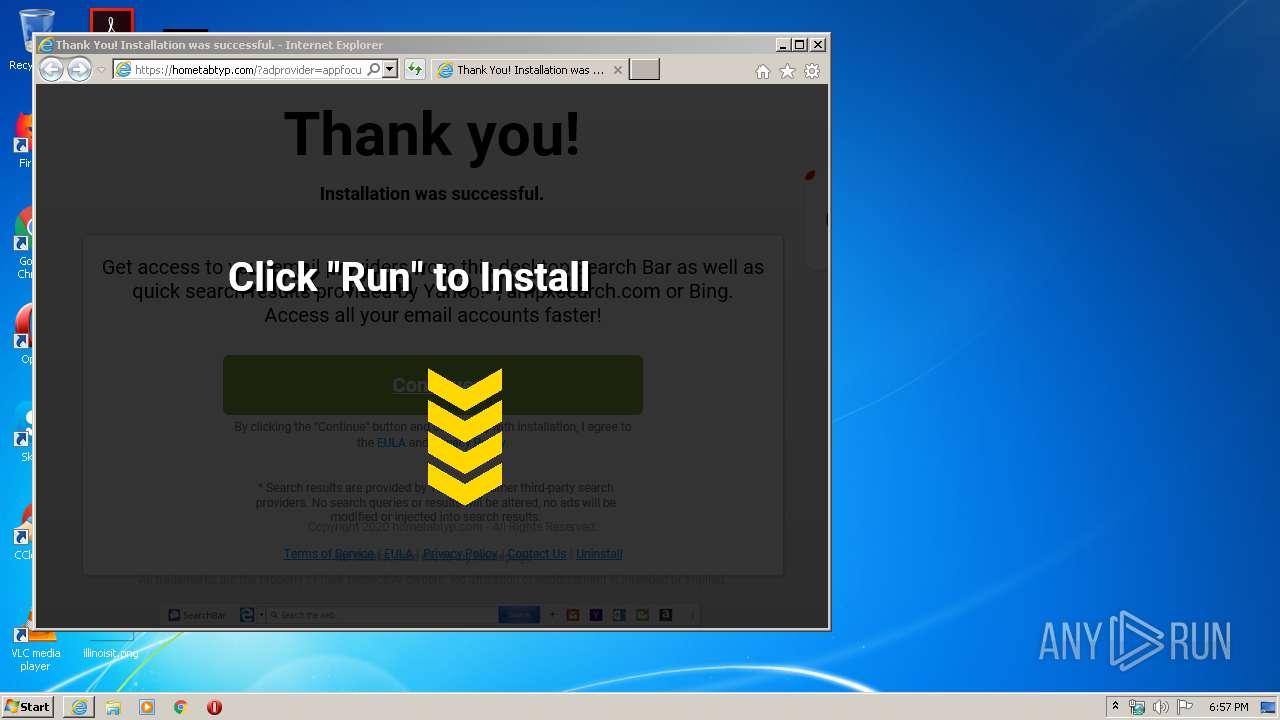Click the volume speaker tray icon

[1161, 707]
